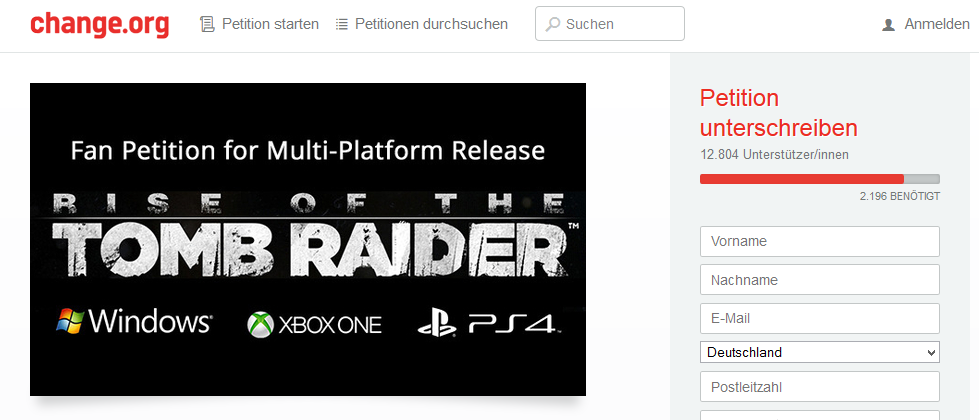Click the Petition unterschreiben heading

pyautogui.click(x=779, y=113)
